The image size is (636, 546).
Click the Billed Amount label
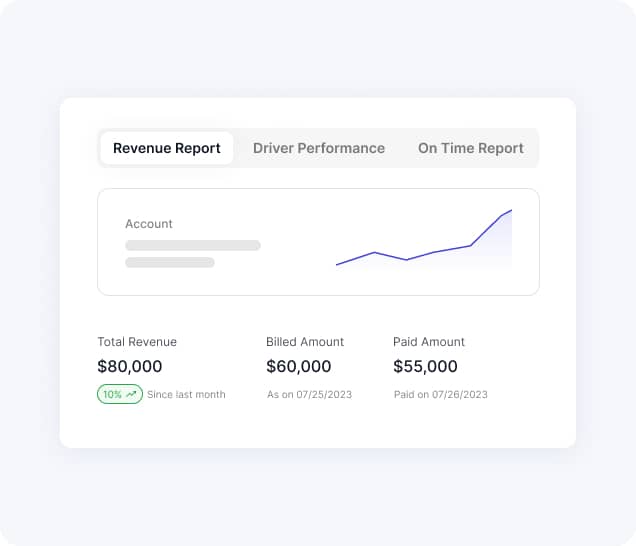(305, 342)
